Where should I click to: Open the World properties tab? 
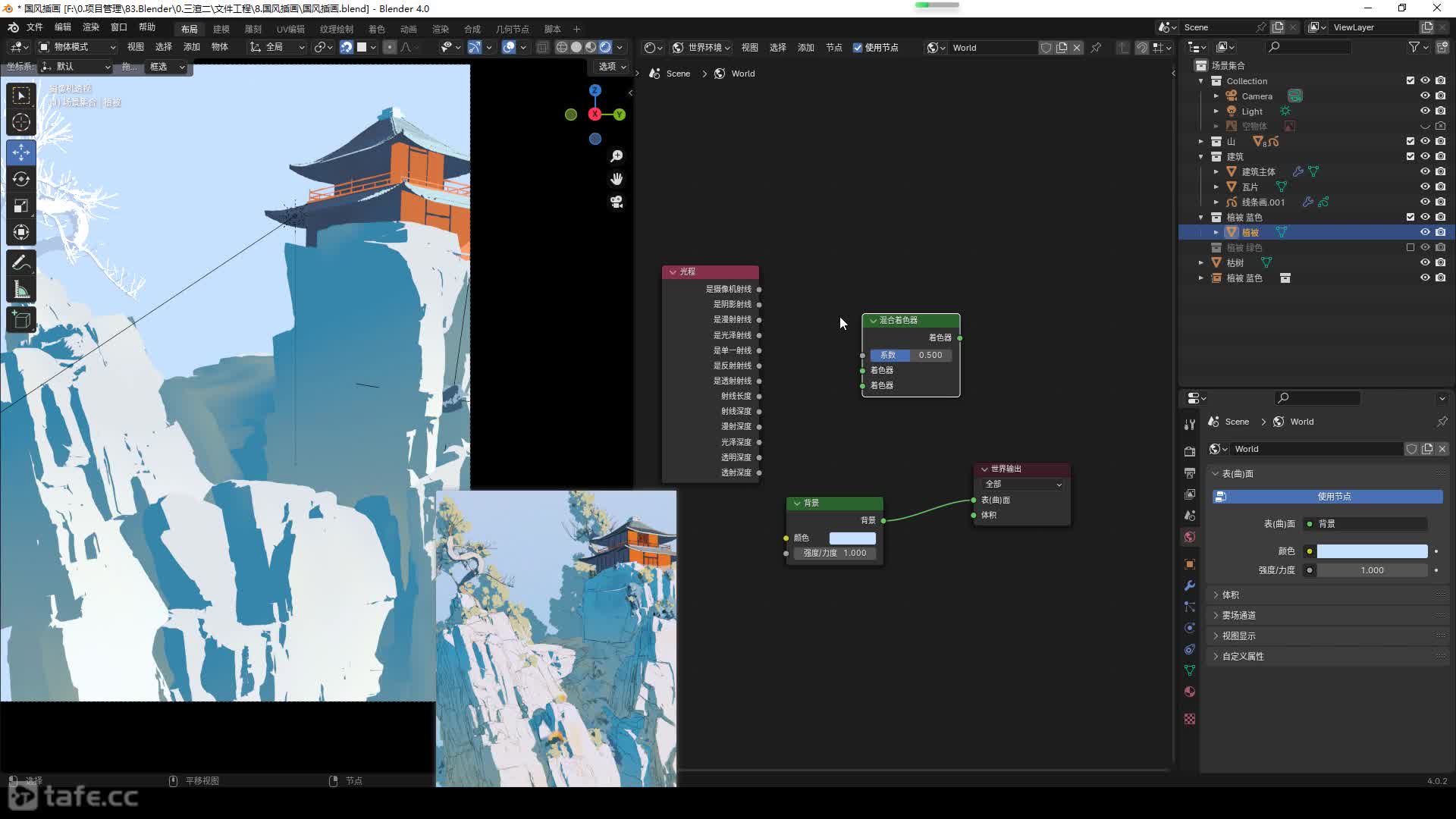[1190, 537]
